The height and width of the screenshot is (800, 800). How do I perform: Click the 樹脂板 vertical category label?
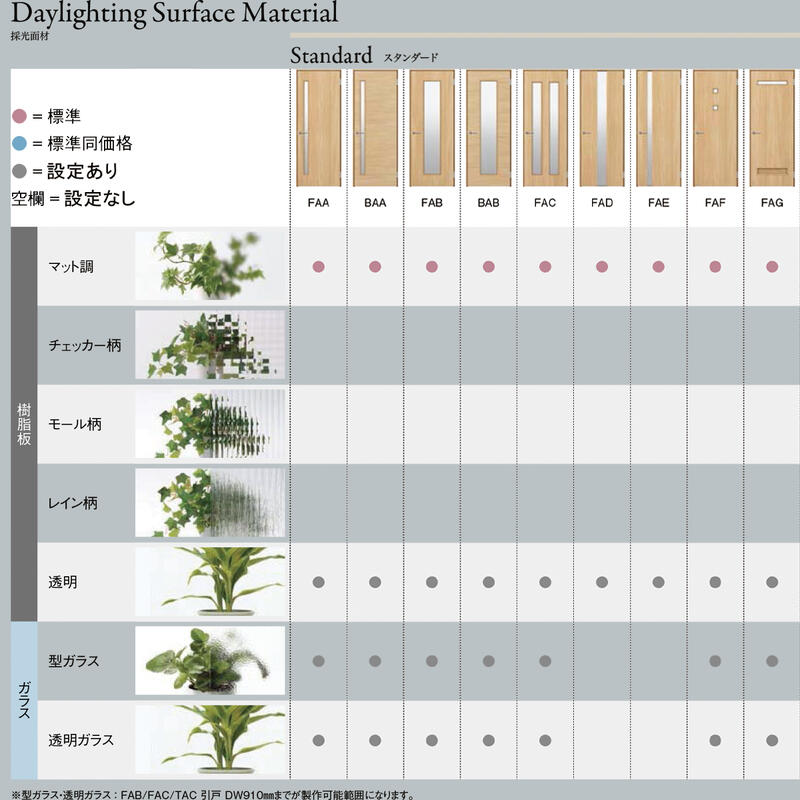[24, 425]
